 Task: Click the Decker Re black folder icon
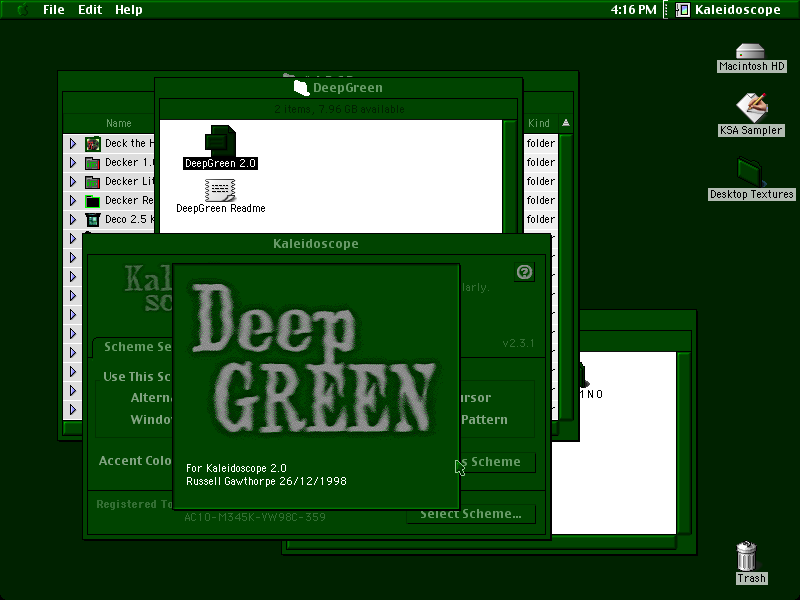click(x=92, y=201)
